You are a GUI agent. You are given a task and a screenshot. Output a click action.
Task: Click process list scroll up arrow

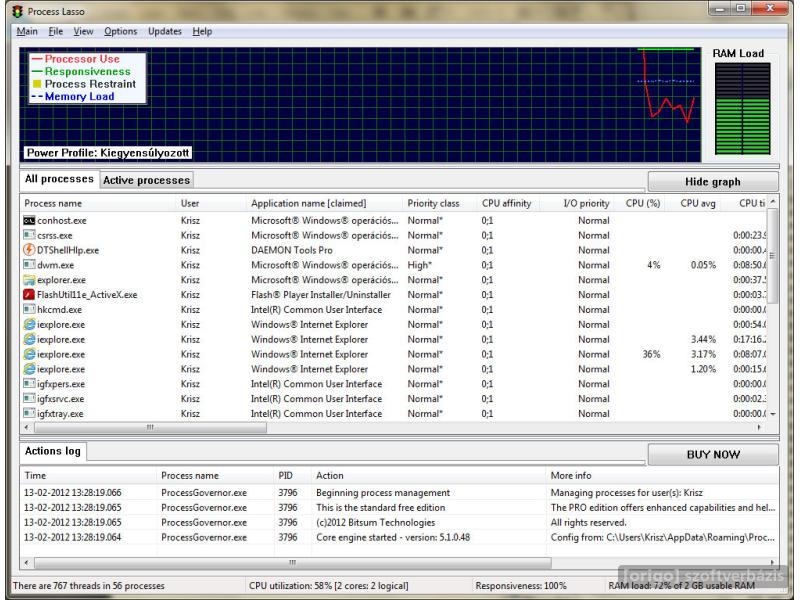click(772, 202)
